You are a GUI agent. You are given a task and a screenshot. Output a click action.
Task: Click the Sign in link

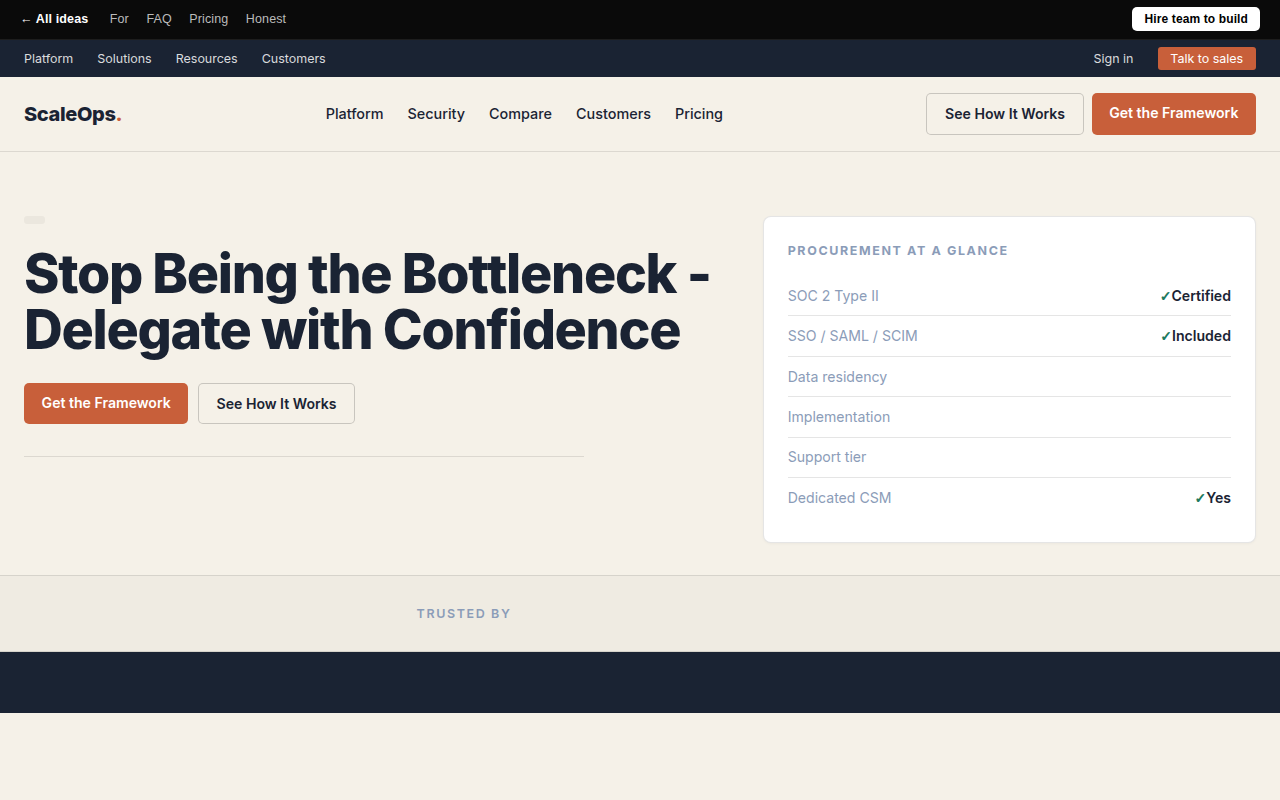[1113, 59]
